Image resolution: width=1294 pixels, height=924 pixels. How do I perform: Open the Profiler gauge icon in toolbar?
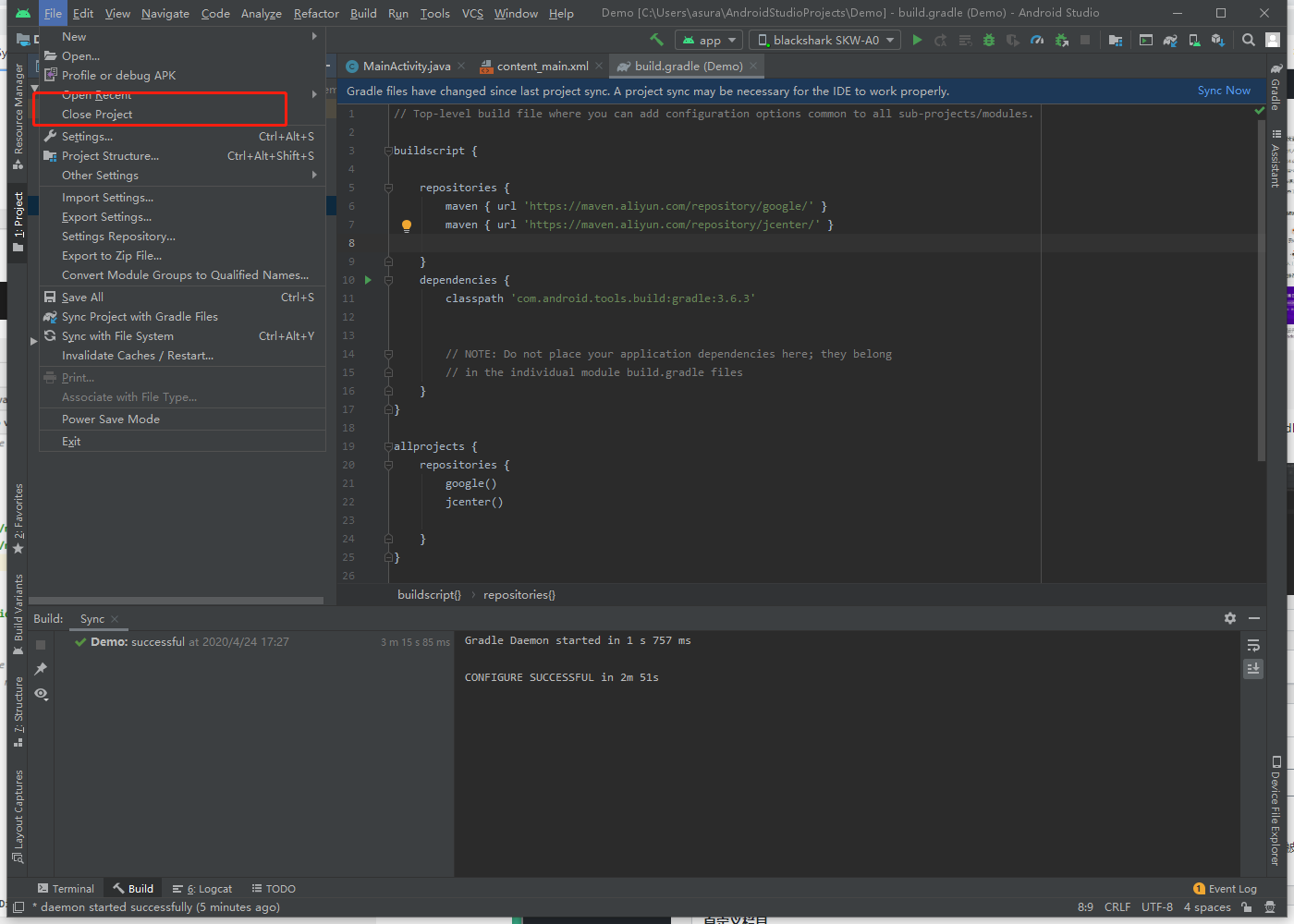click(1037, 40)
